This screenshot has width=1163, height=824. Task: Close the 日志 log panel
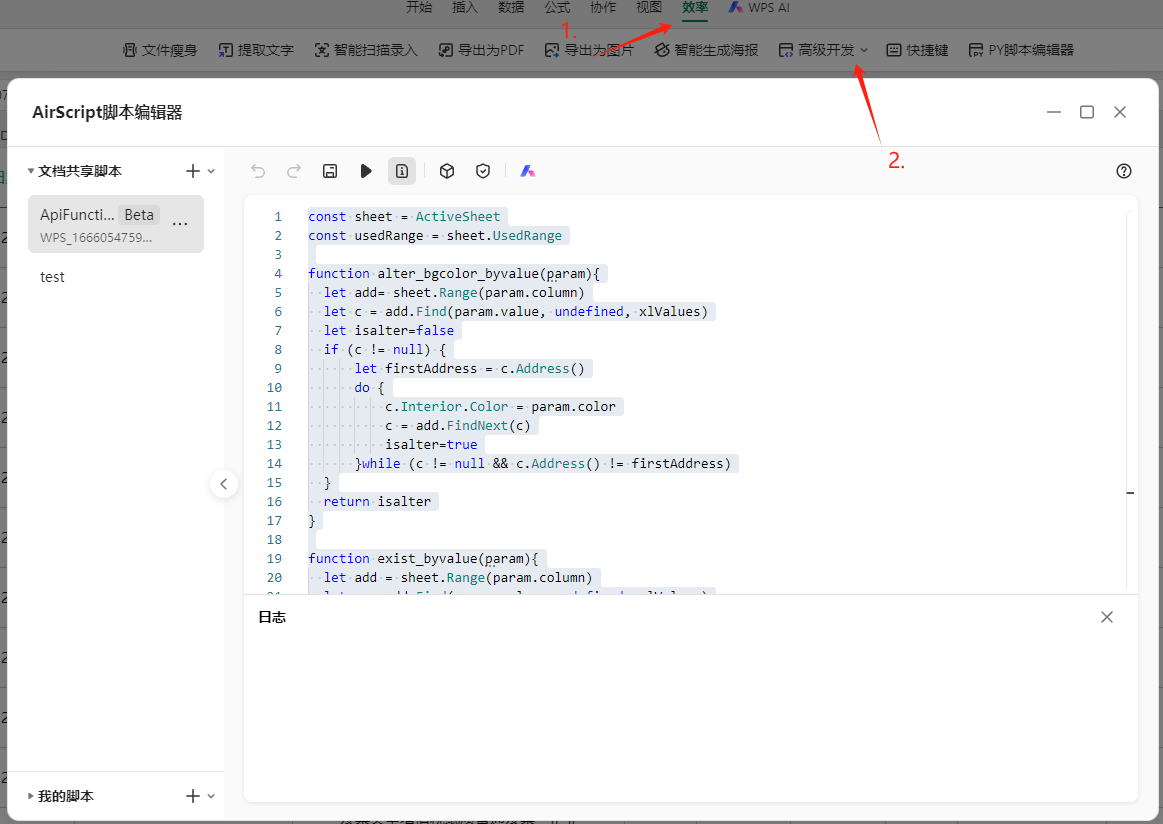[1107, 617]
